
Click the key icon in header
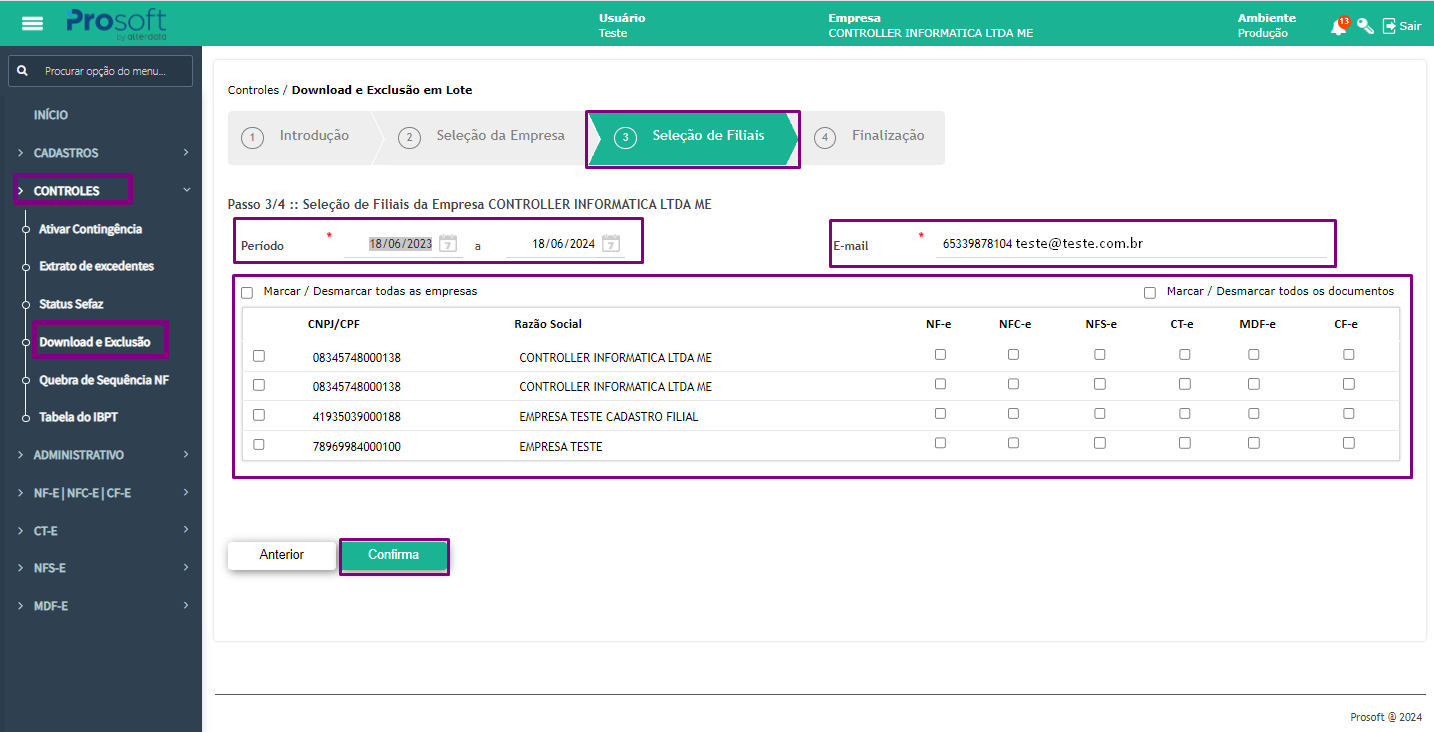pos(1365,27)
